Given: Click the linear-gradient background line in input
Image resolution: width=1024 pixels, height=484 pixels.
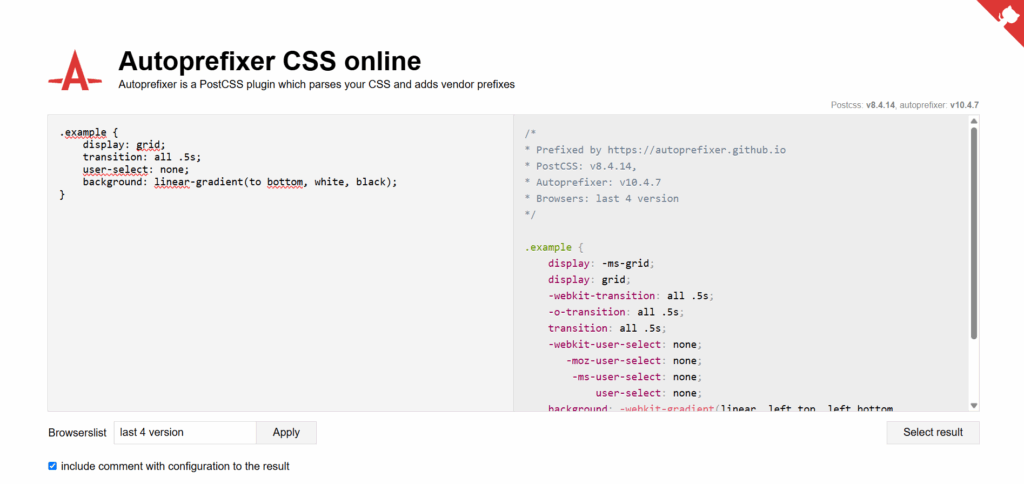Looking at the screenshot, I should (240, 182).
